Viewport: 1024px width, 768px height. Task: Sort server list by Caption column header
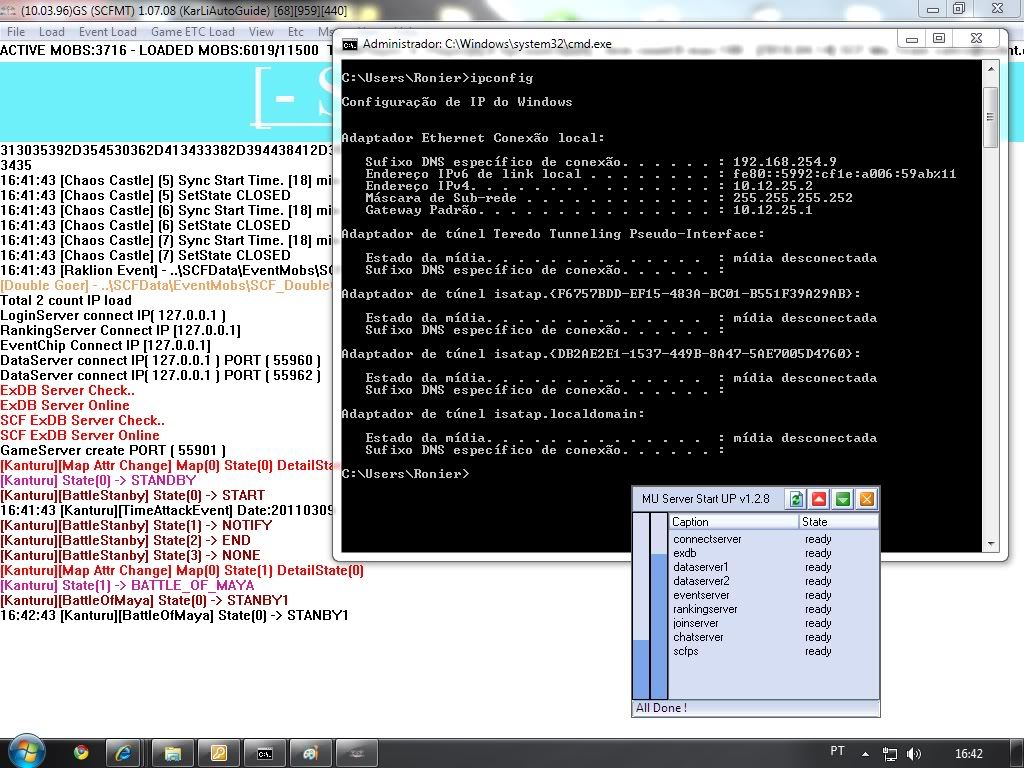click(x=733, y=522)
